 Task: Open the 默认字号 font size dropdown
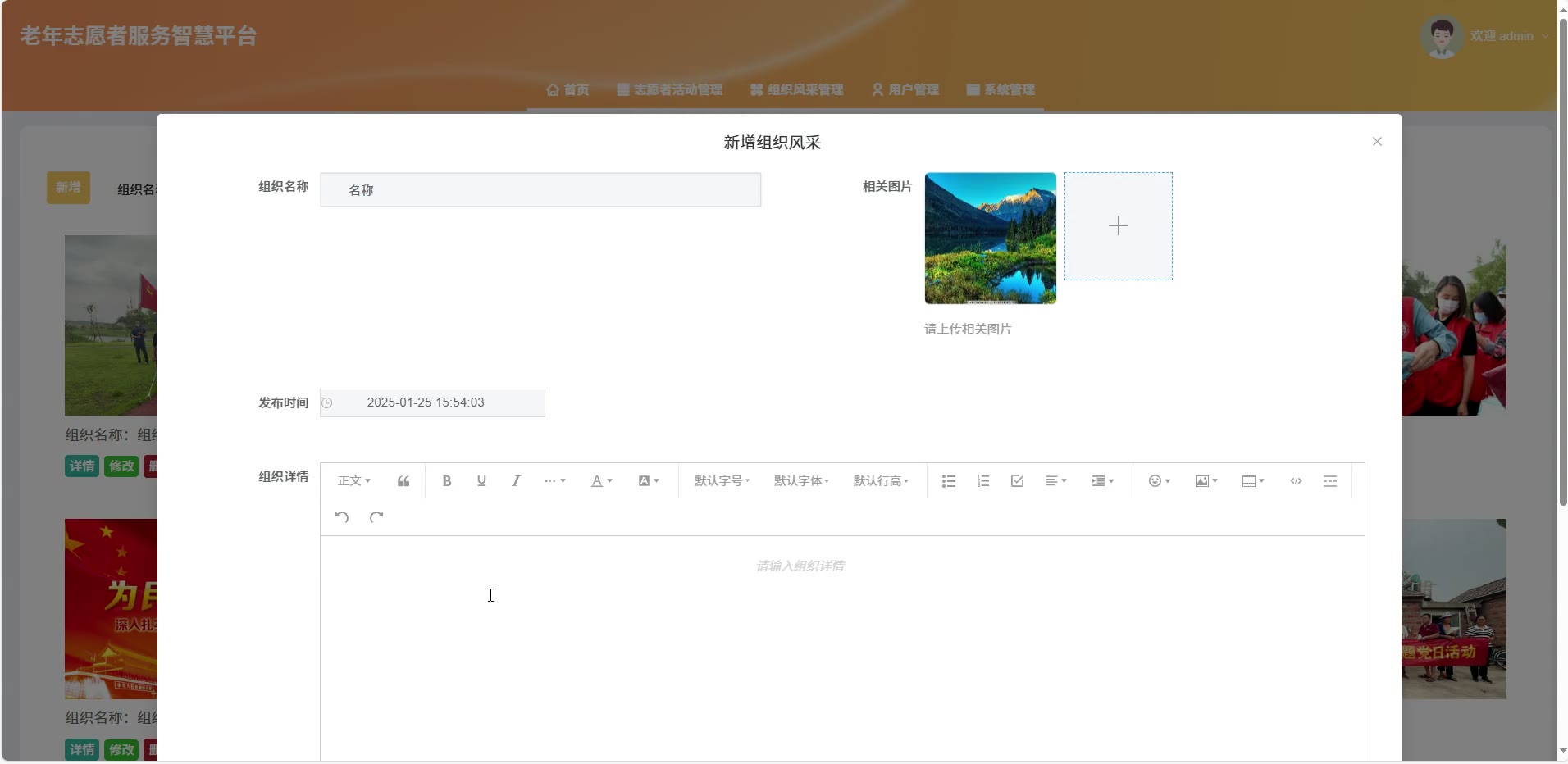click(722, 481)
